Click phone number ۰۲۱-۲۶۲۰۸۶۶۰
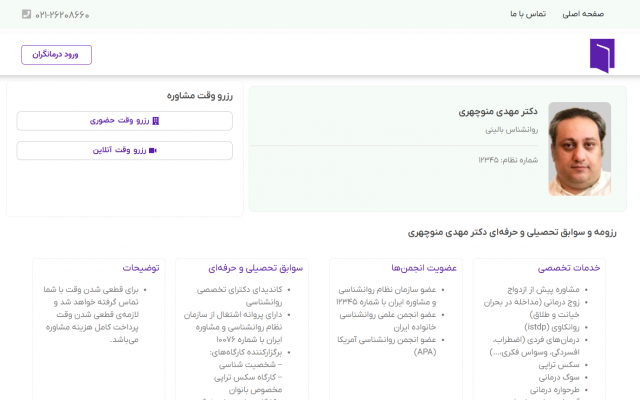The image size is (640, 400). [62, 15]
